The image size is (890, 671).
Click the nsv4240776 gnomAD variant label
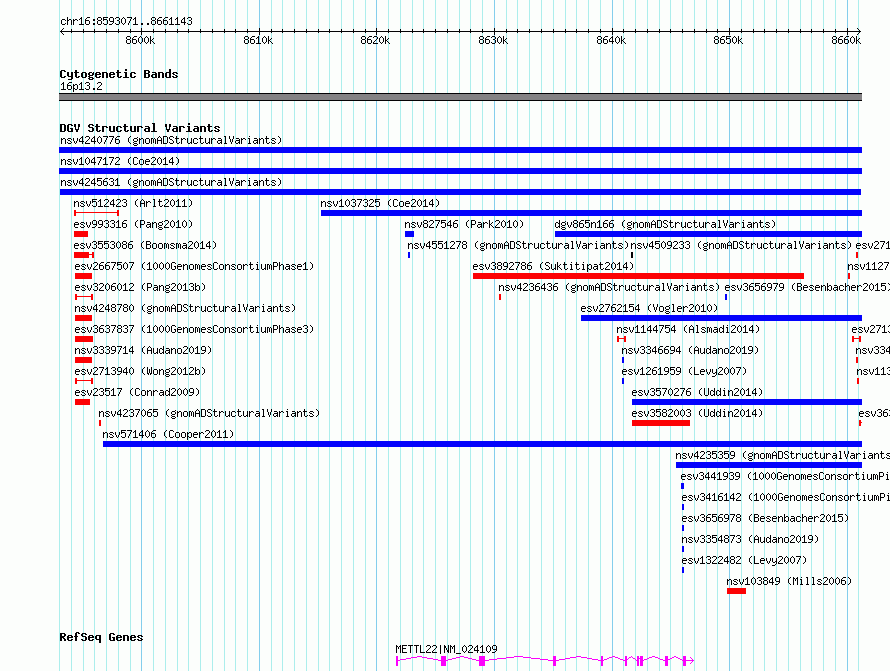pos(171,140)
